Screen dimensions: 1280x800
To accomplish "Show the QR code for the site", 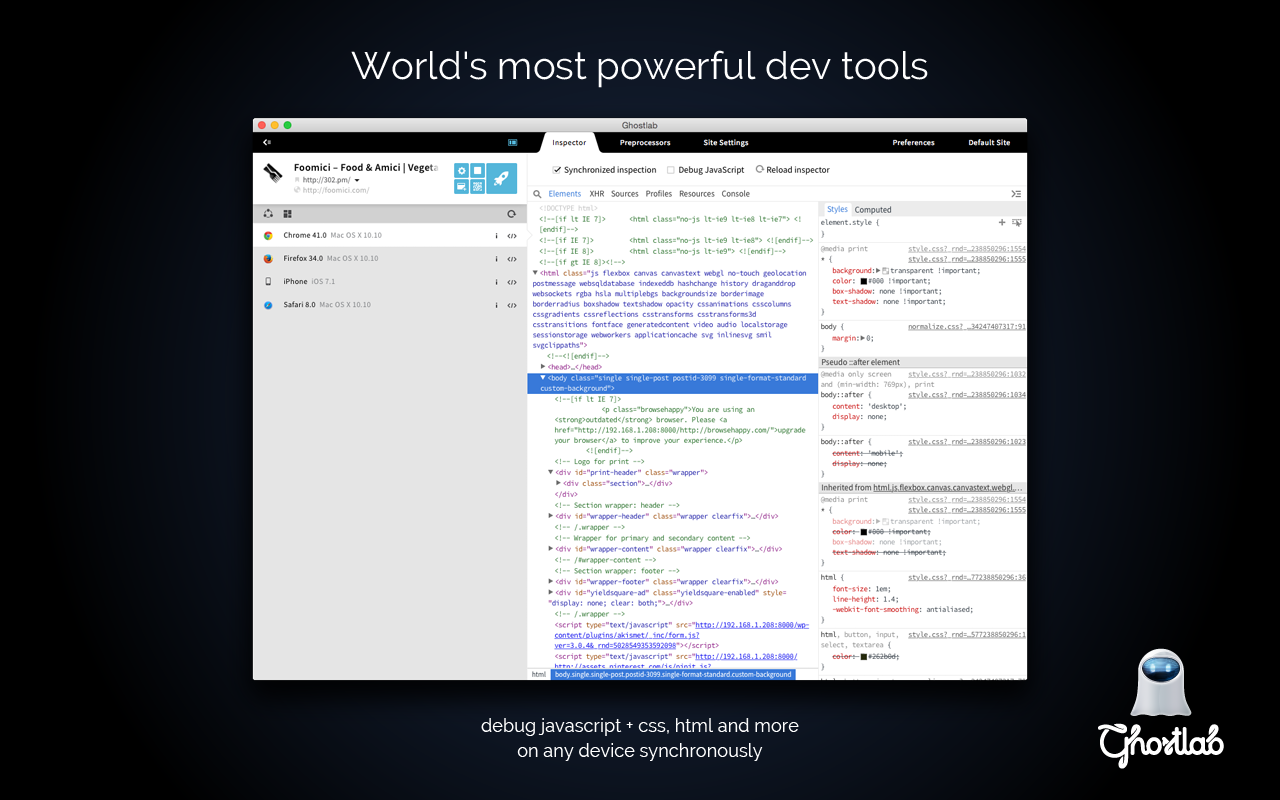I will (477, 186).
